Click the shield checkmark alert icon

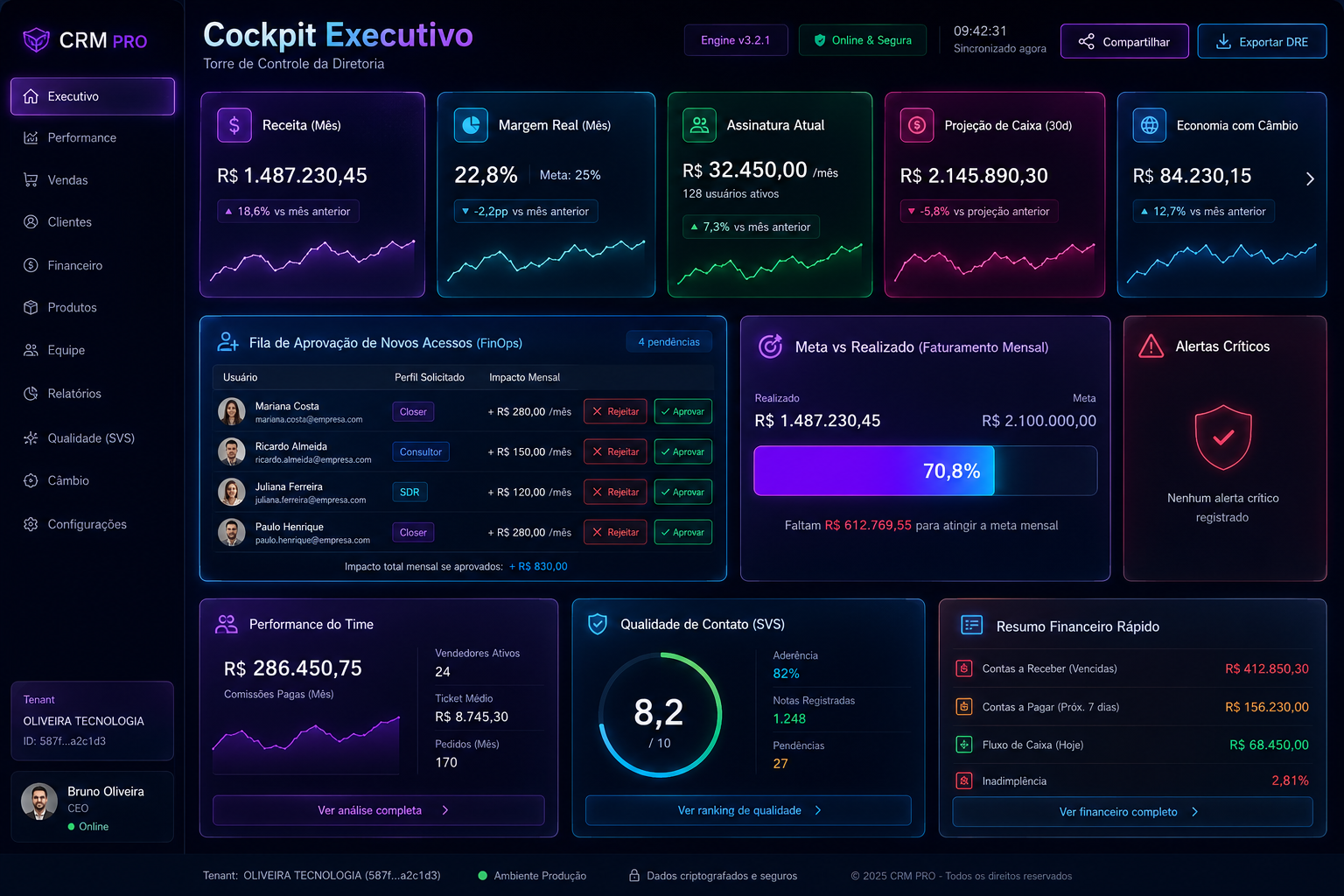[x=1223, y=437]
